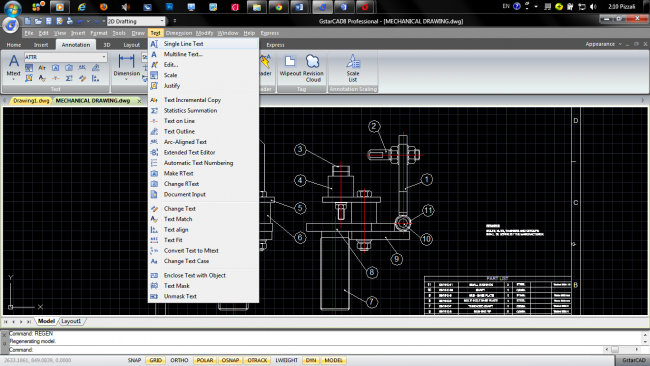Toggle SNAP mode in status bar
The image size is (650, 366).
pos(134,360)
